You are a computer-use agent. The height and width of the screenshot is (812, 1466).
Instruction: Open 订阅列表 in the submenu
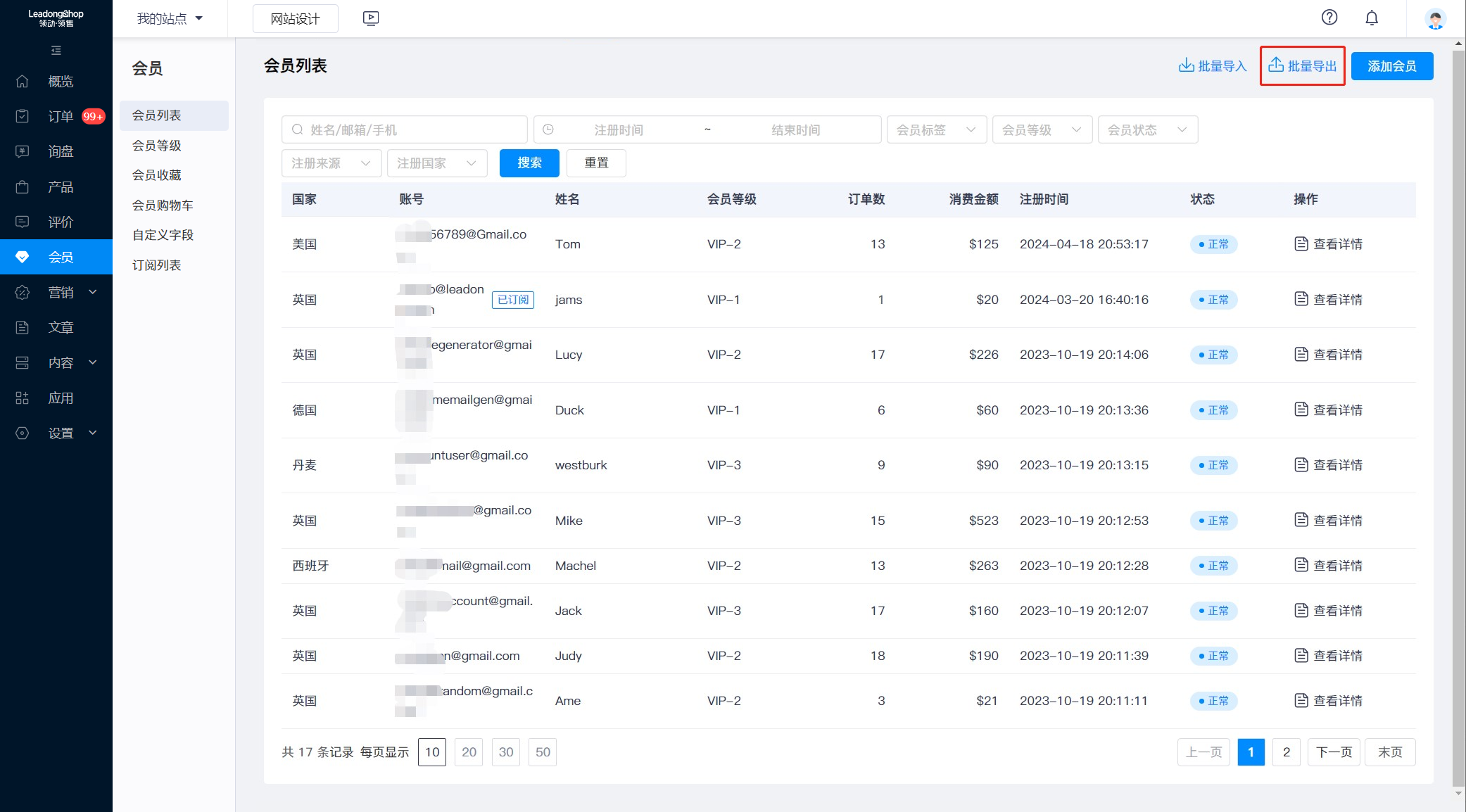point(157,265)
